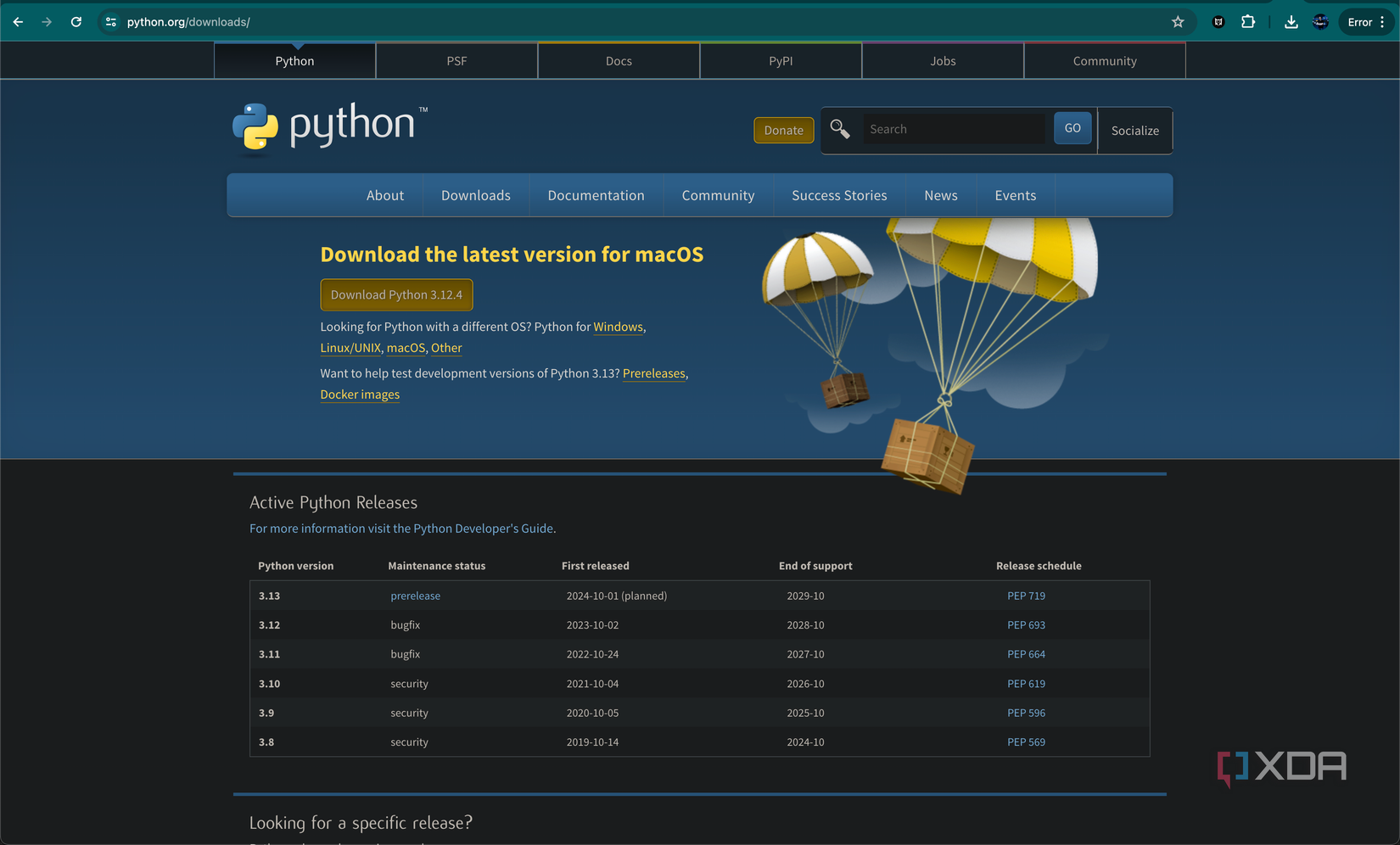Click the search magnifying glass icon

click(x=839, y=130)
